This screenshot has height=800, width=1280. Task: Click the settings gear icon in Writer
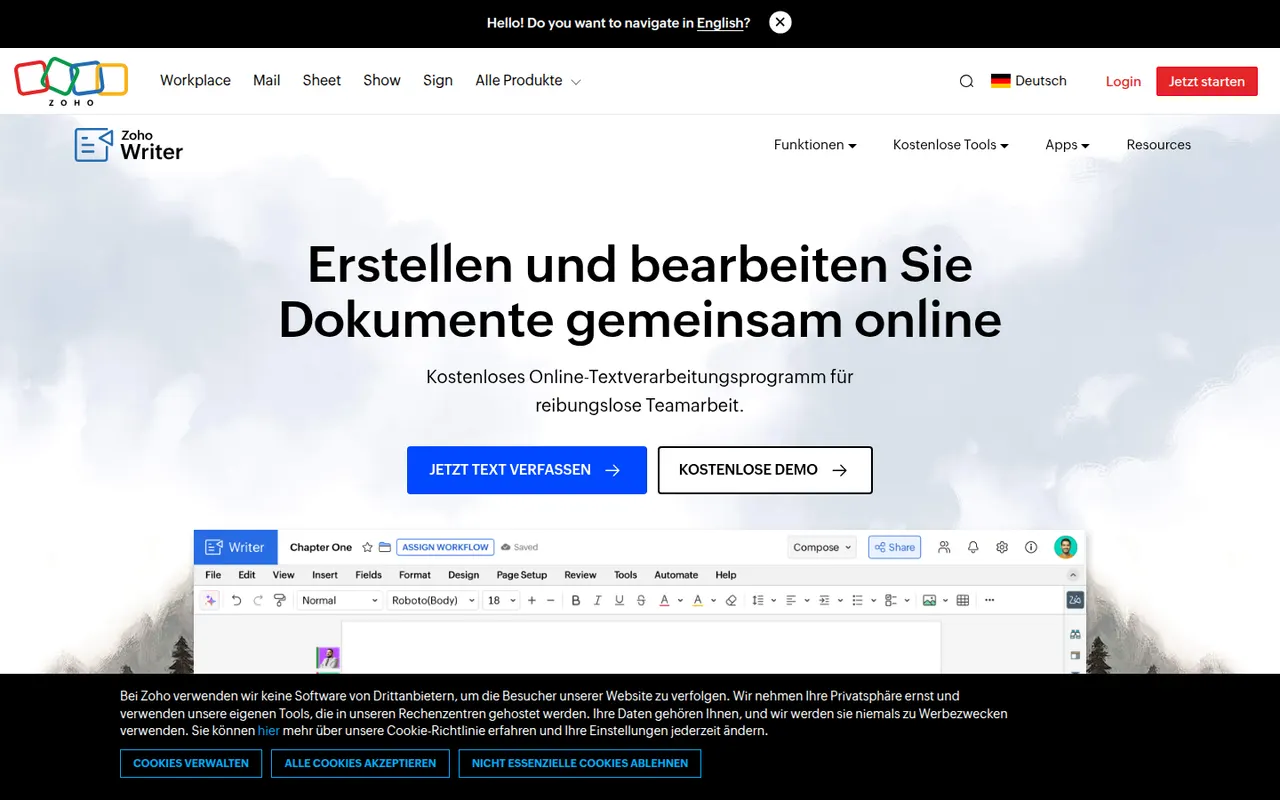1002,547
